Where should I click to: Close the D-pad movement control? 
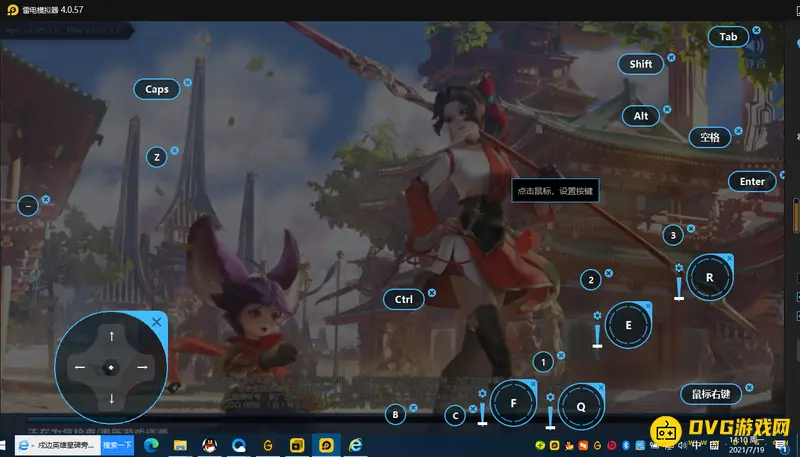[x=156, y=322]
